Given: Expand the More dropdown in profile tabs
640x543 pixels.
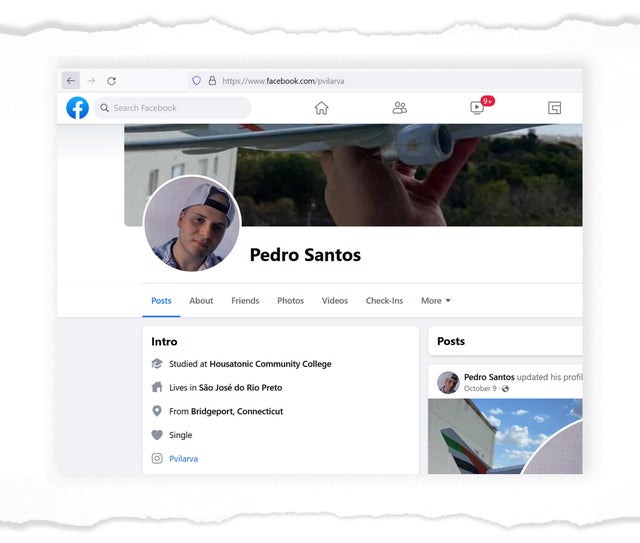Looking at the screenshot, I should [435, 301].
